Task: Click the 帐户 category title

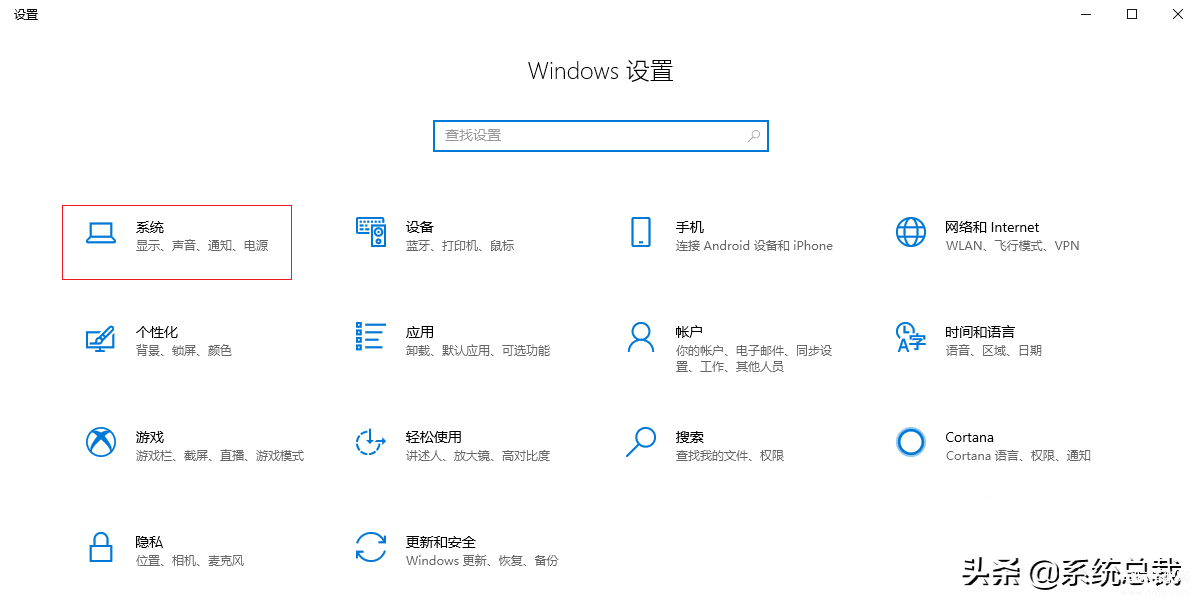Action: tap(690, 332)
